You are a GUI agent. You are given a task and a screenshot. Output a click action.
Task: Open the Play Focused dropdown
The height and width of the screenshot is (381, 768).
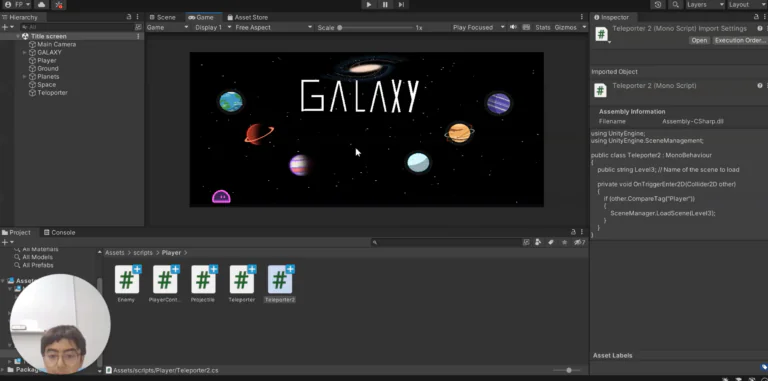click(478, 27)
